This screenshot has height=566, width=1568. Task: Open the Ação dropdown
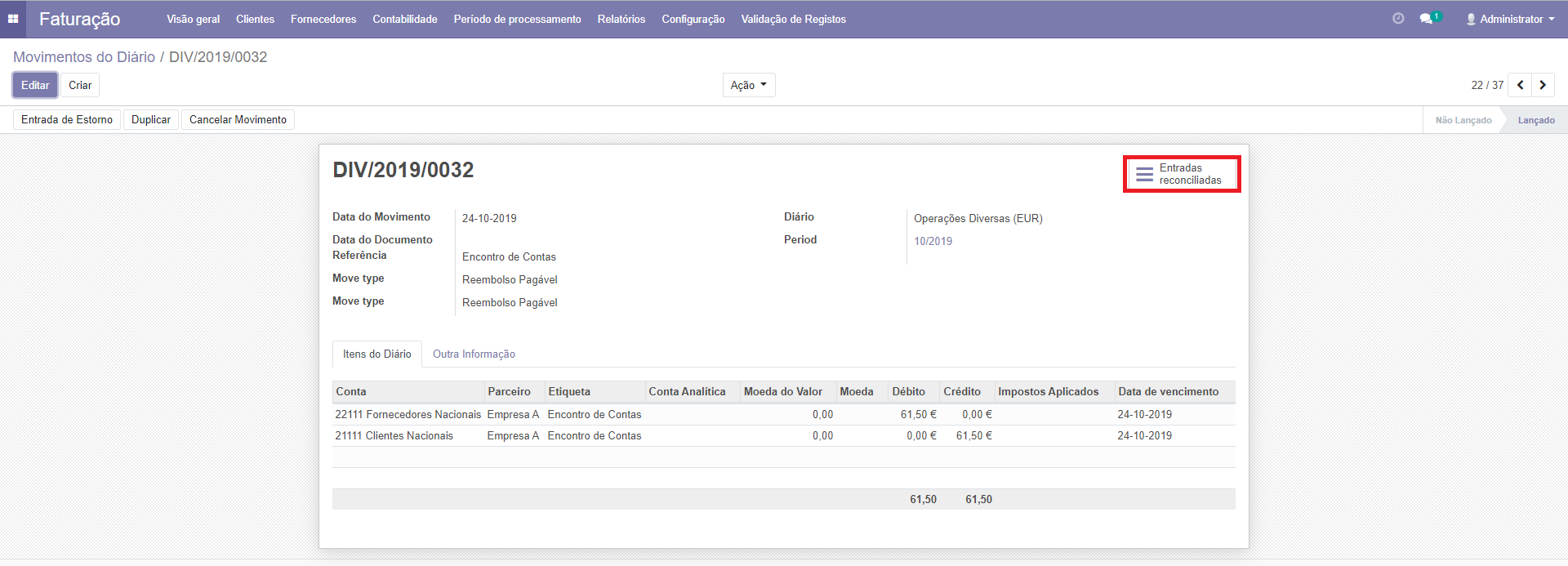tap(748, 85)
